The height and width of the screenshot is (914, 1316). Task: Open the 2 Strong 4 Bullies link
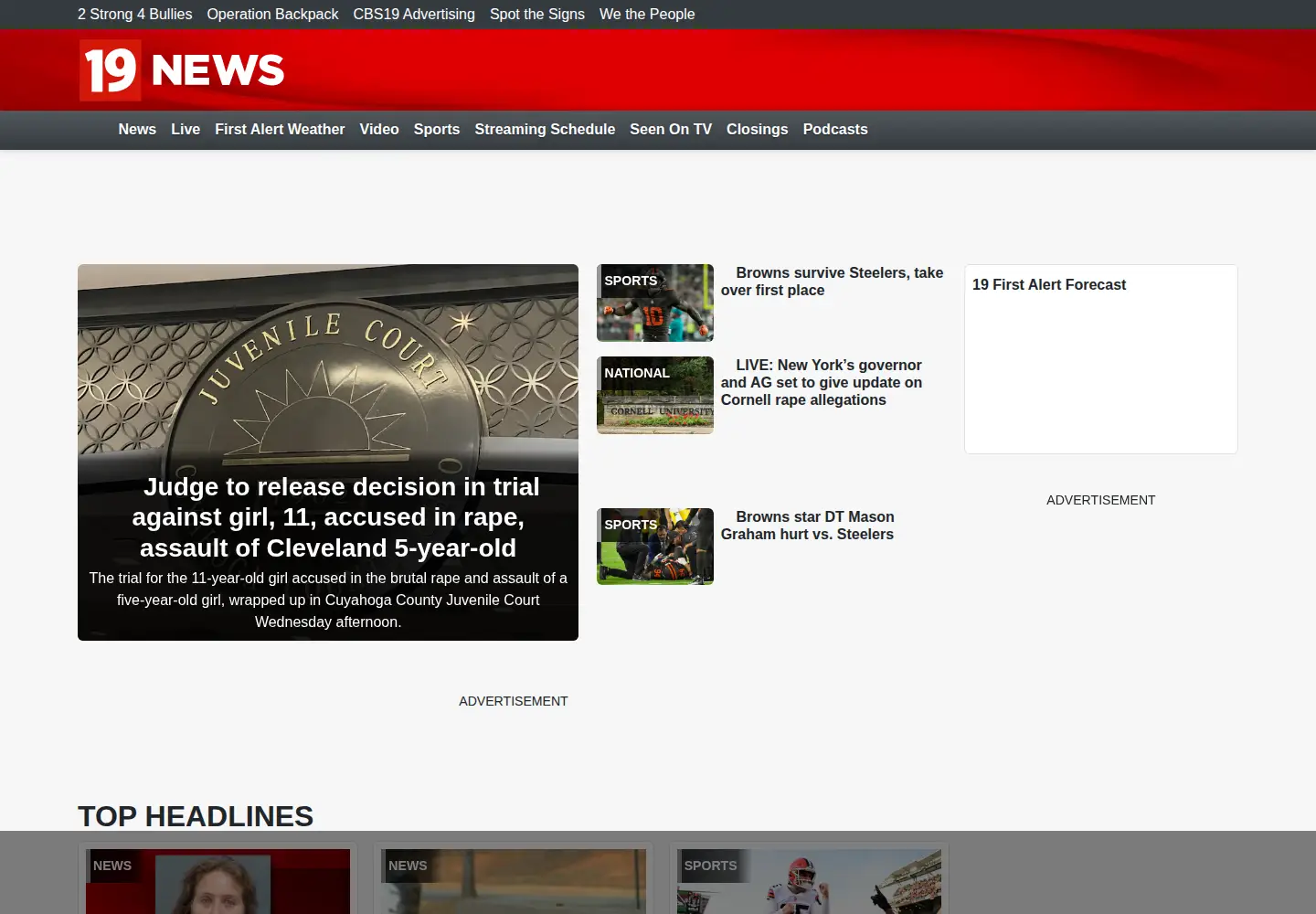[x=135, y=15]
